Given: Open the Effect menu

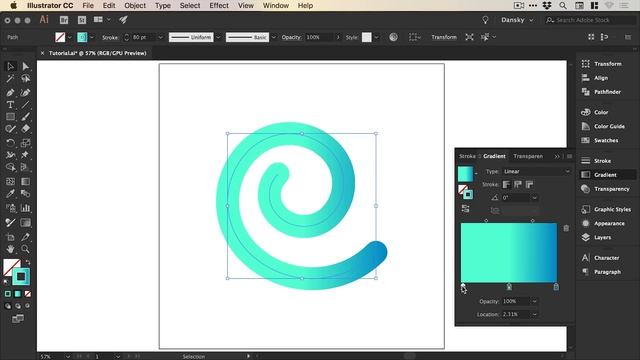Looking at the screenshot, I should [219, 5].
